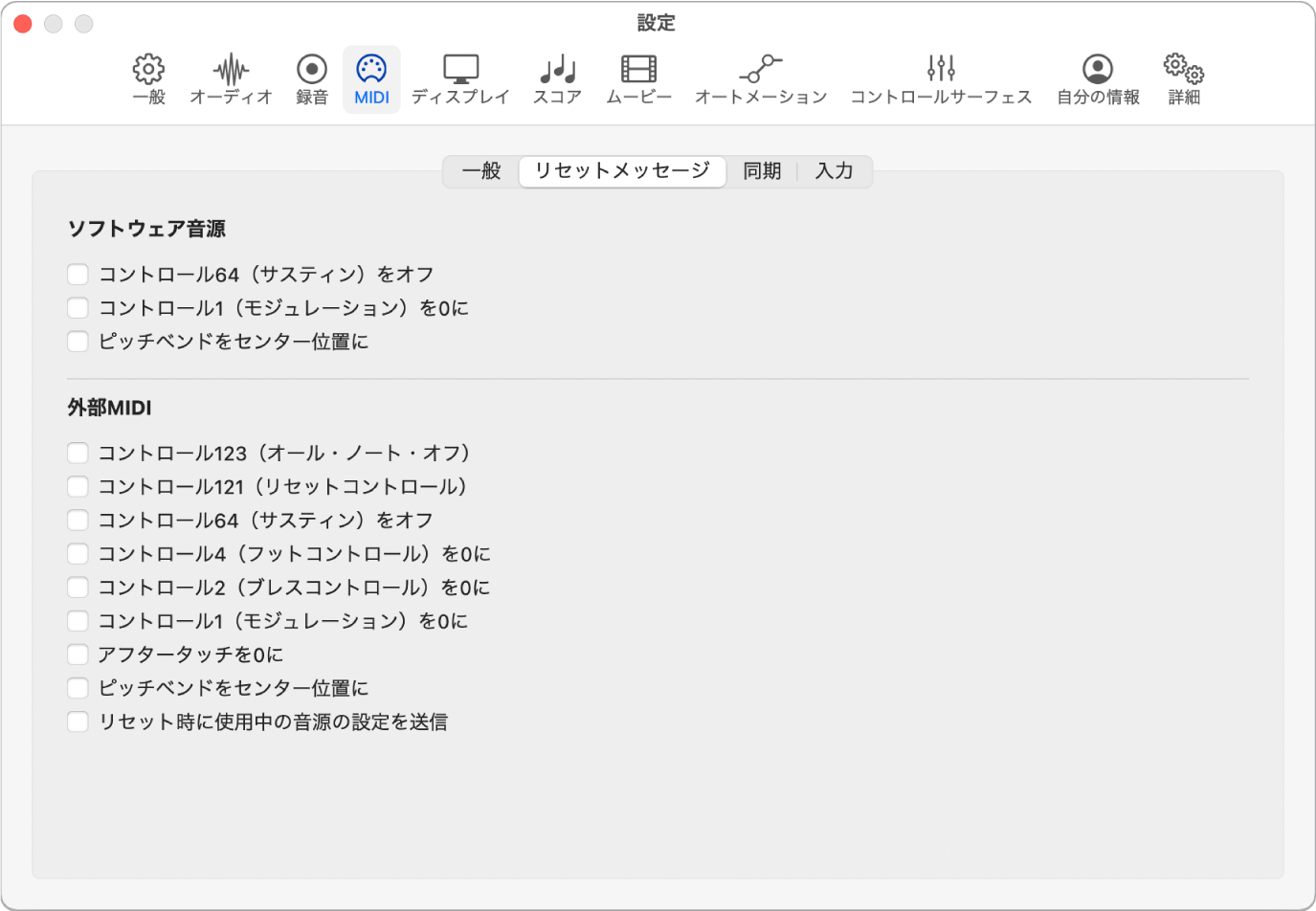
Task: Check リセット時に使用中の音源の設定を送信
Action: coord(78,722)
